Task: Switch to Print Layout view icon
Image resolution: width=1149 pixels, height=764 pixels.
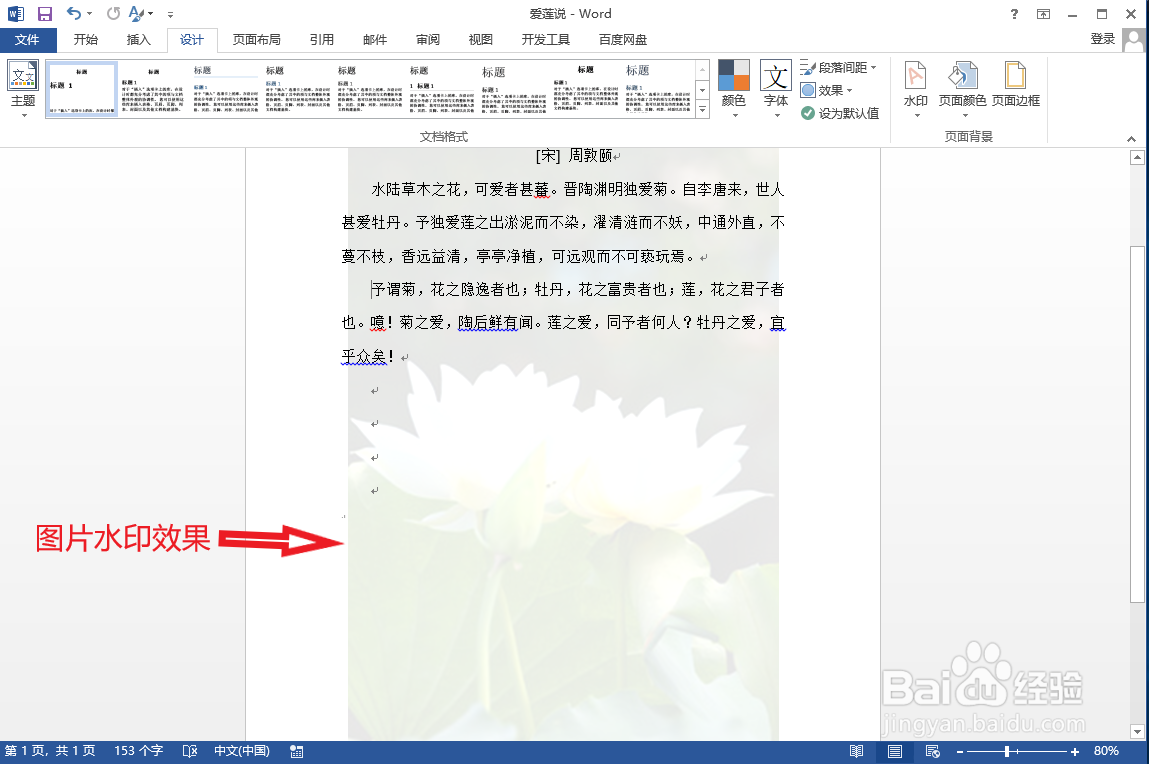Action: coord(895,751)
